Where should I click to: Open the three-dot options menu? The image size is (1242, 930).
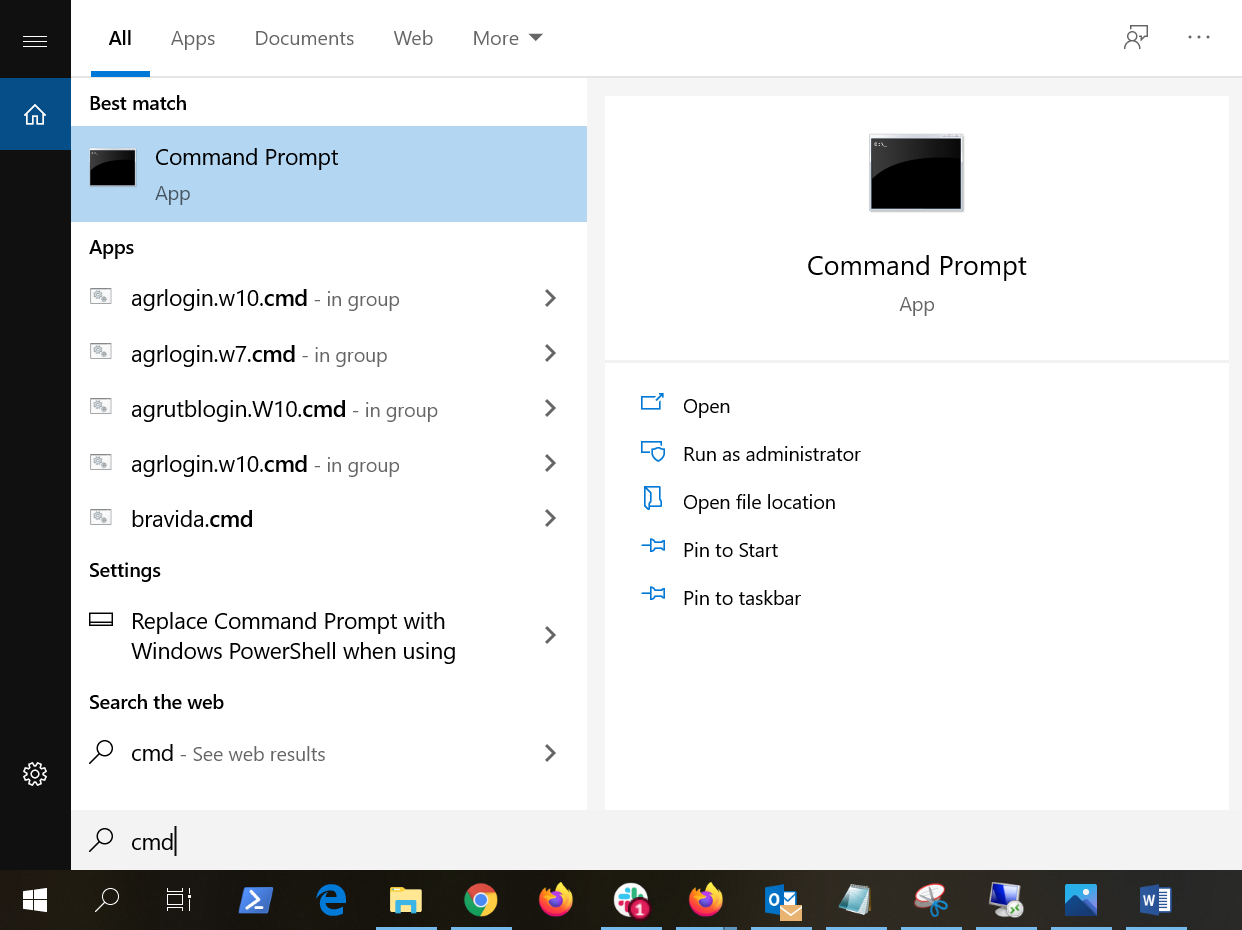[x=1199, y=38]
